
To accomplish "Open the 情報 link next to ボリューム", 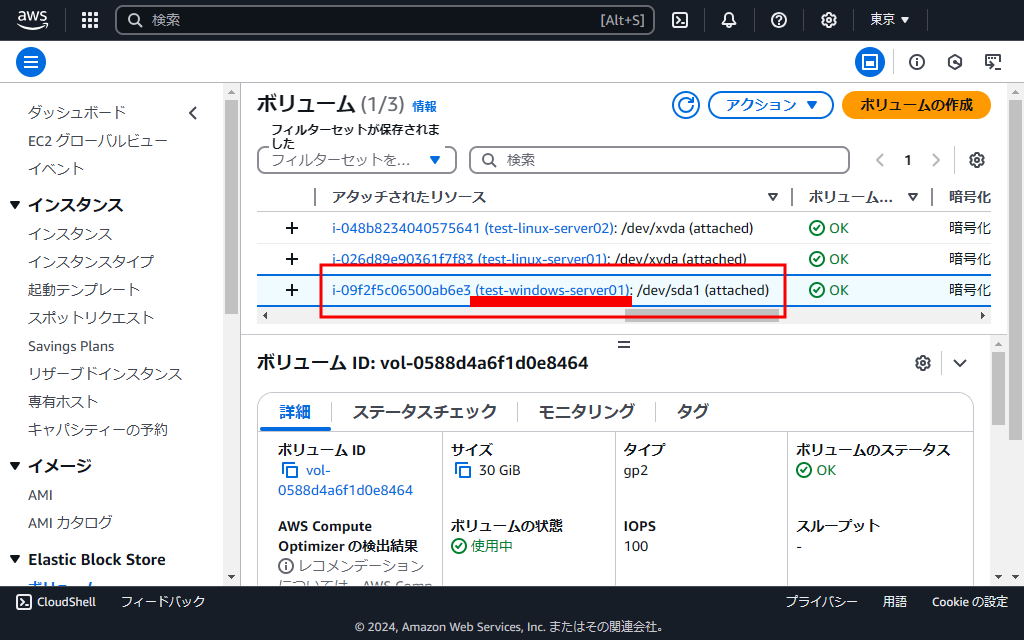I will [424, 106].
